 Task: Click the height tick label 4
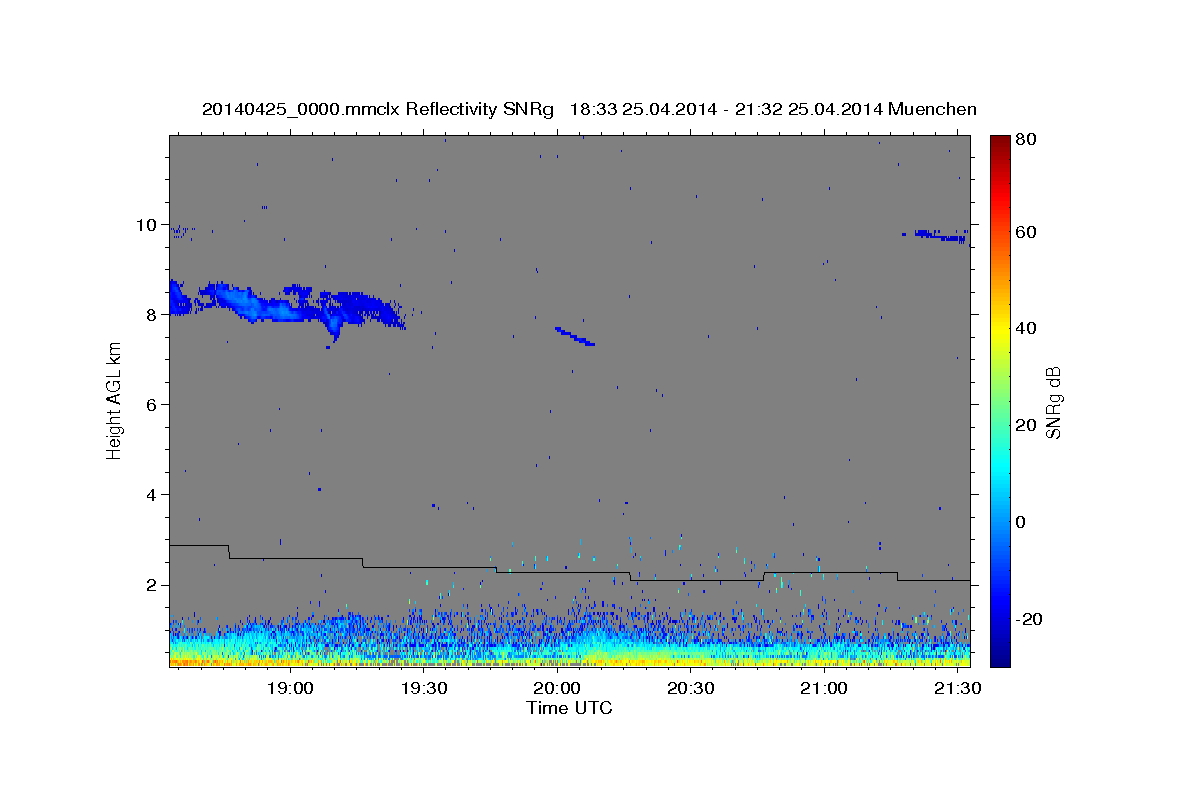click(152, 495)
